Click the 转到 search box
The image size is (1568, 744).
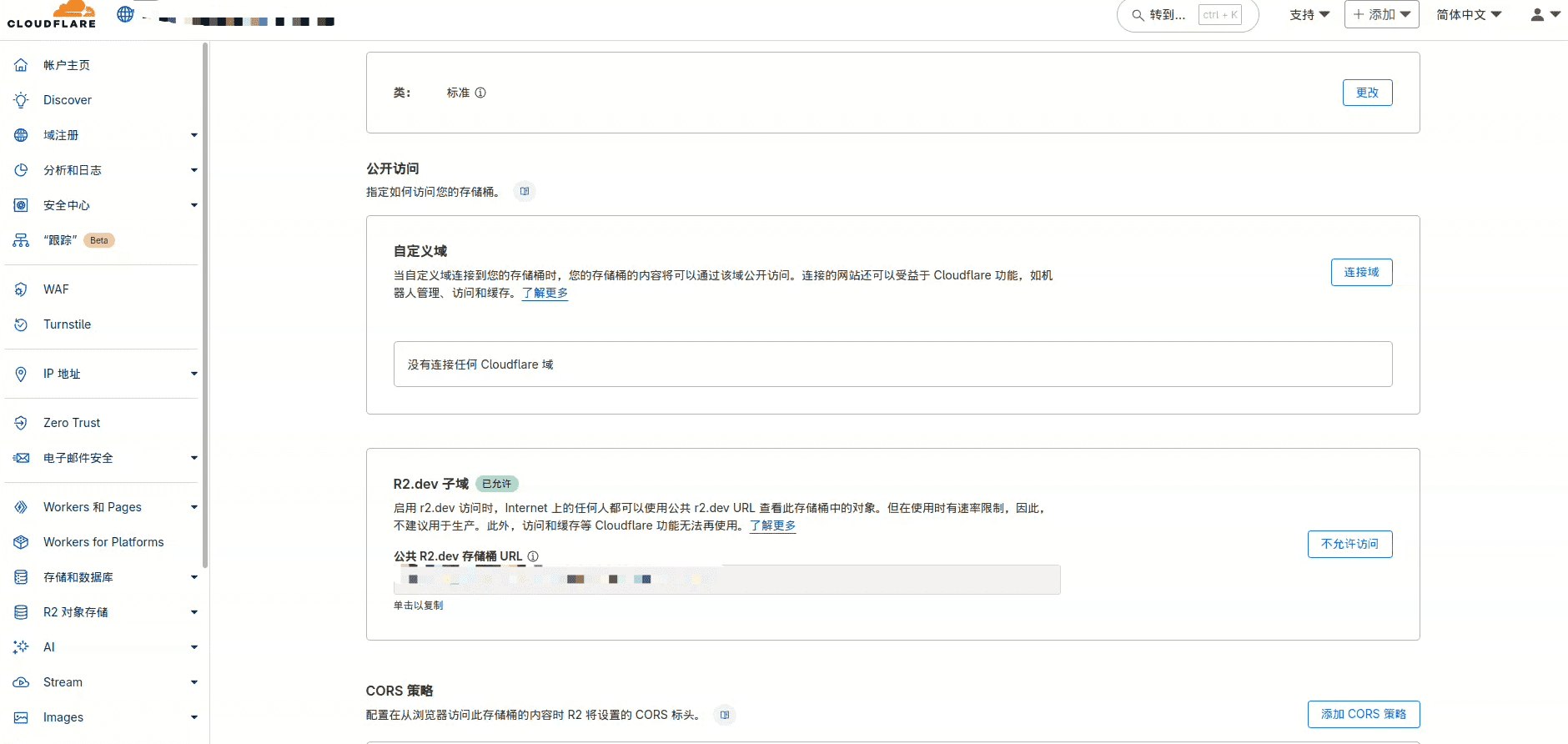[x=1188, y=15]
